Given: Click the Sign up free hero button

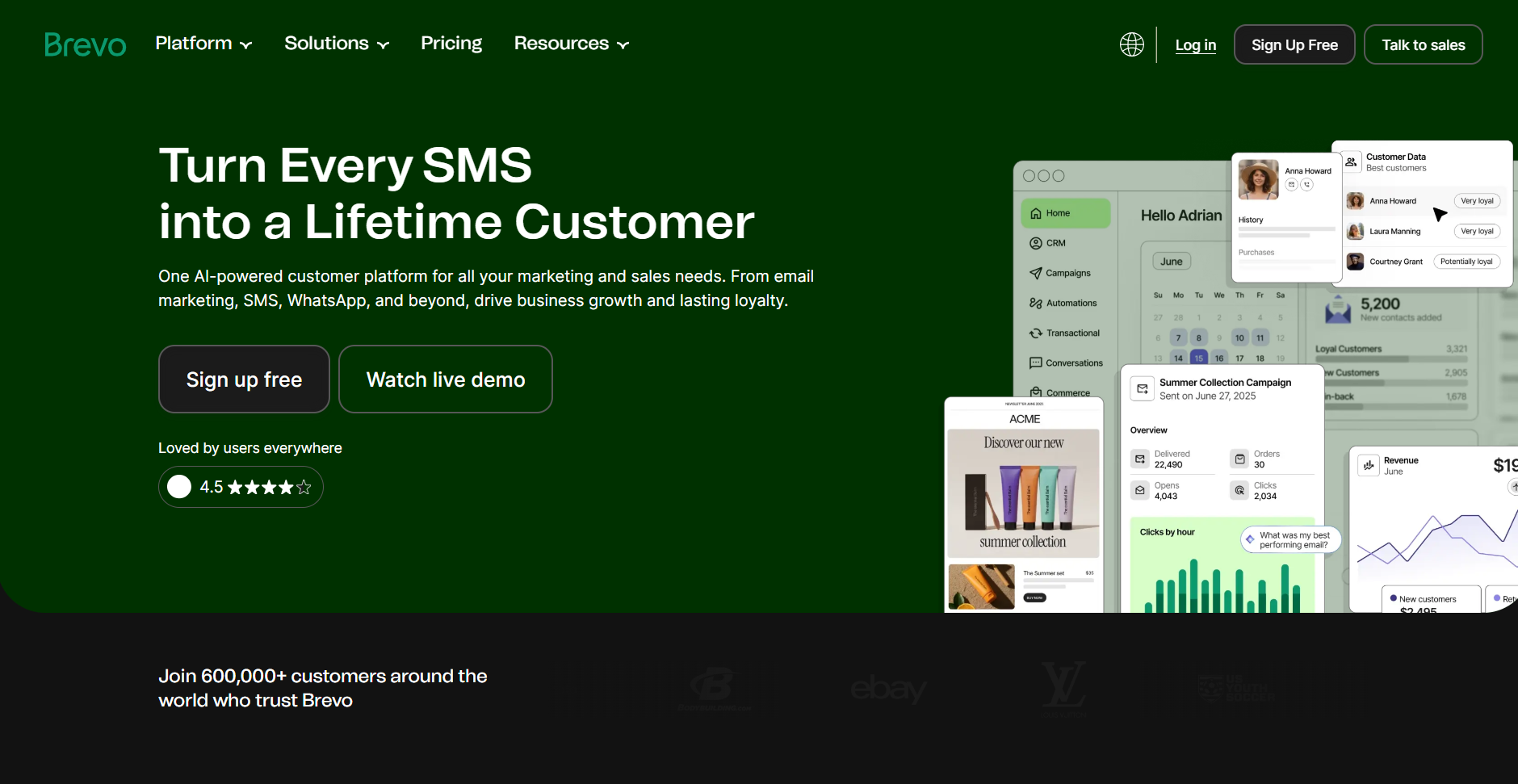Looking at the screenshot, I should 244,379.
